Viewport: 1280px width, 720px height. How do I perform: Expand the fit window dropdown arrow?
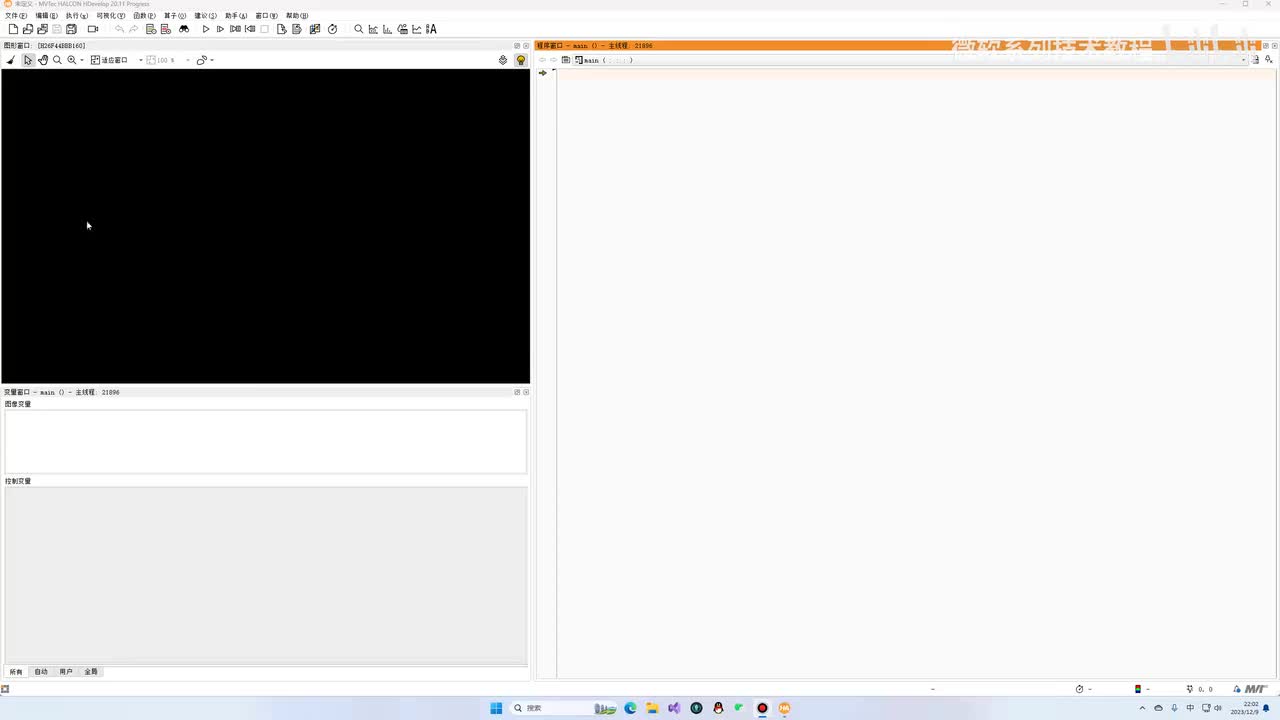click(140, 60)
